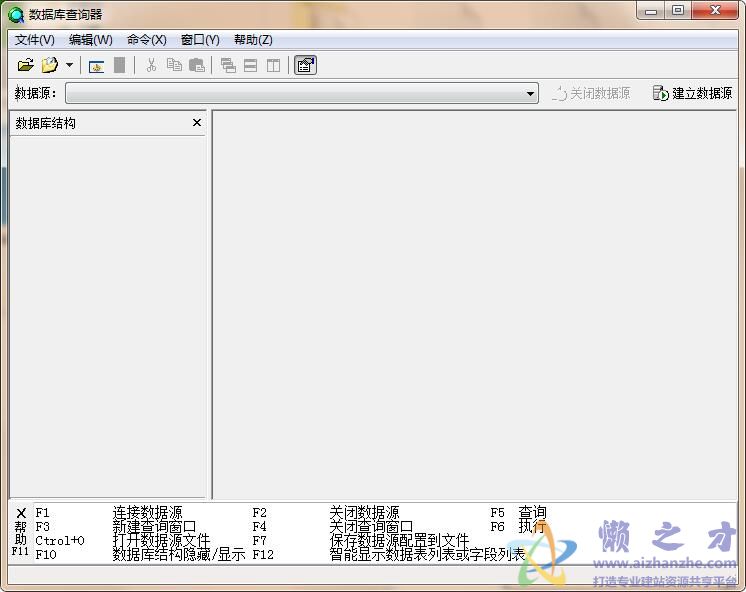This screenshot has width=746, height=592.
Task: Click the 保存数据源配置到文件 shortcut text
Action: coord(399,540)
